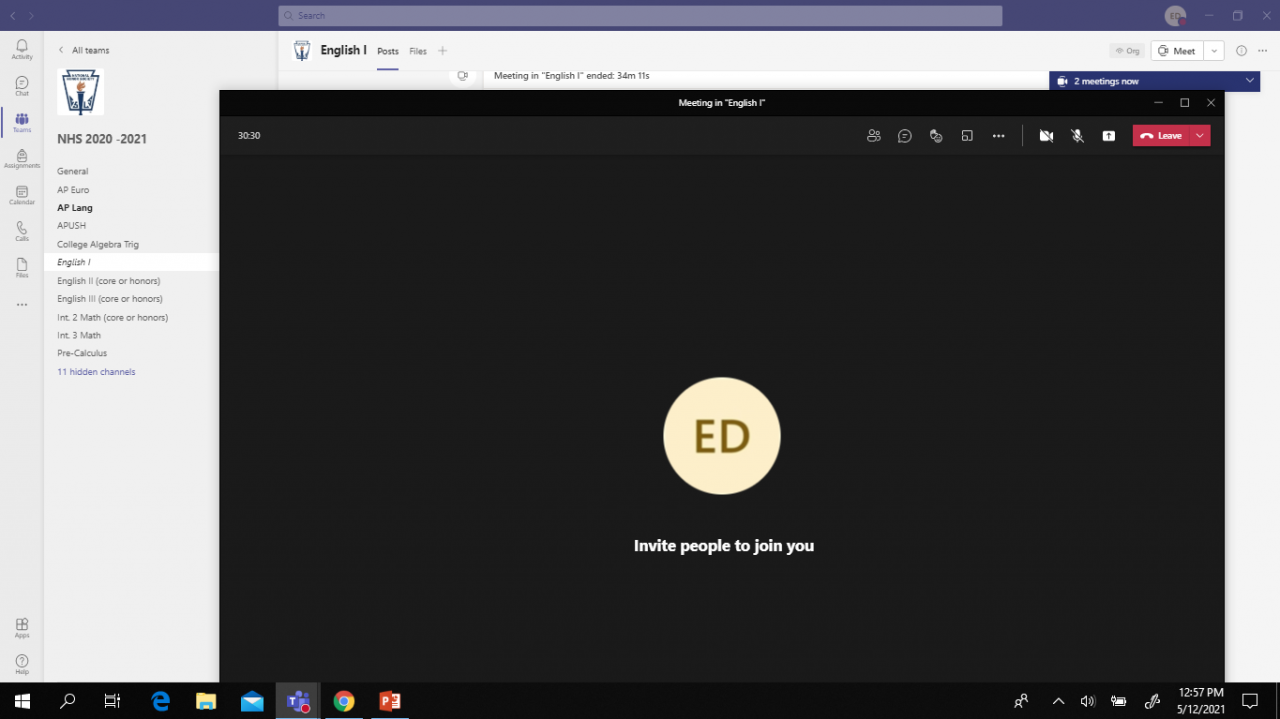
Task: Open the Share content tray icon
Action: click(1109, 136)
